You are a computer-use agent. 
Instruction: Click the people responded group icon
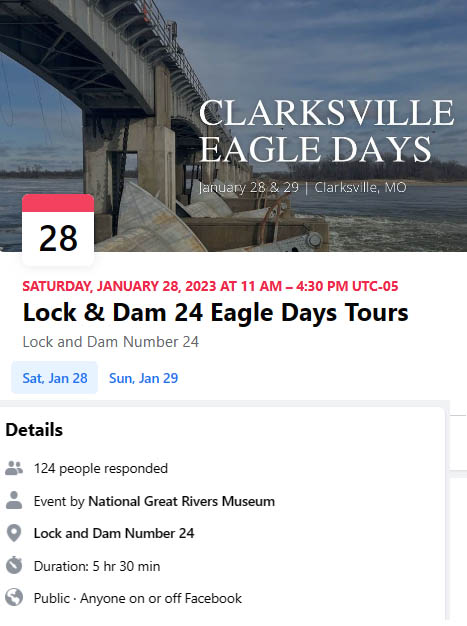tap(14, 468)
